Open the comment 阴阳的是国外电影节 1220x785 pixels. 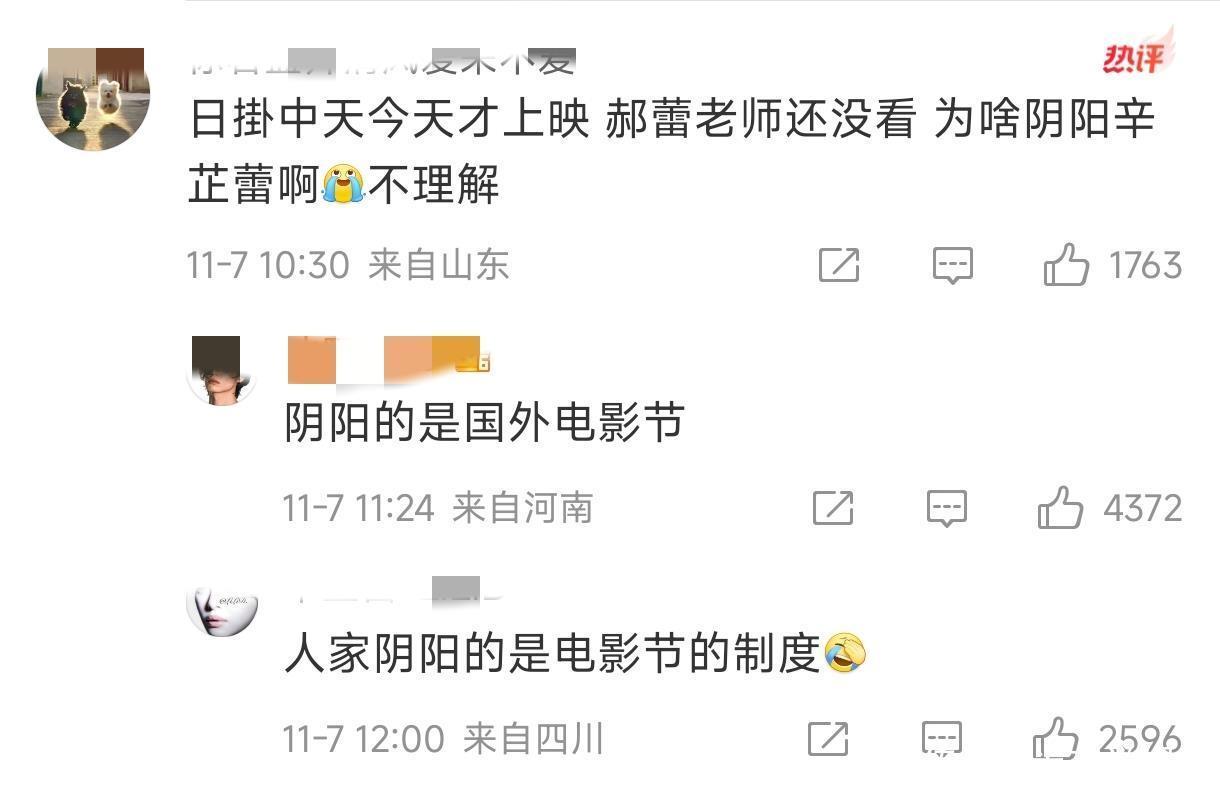(485, 423)
